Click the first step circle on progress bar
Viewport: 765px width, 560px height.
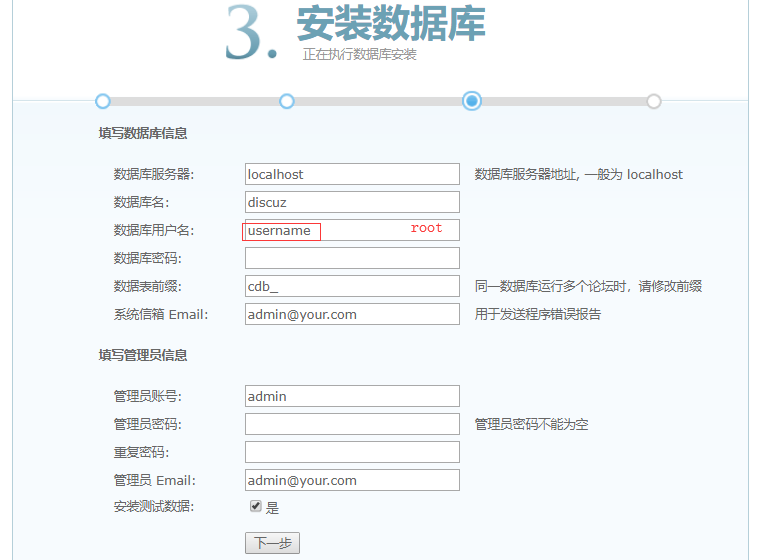click(102, 101)
